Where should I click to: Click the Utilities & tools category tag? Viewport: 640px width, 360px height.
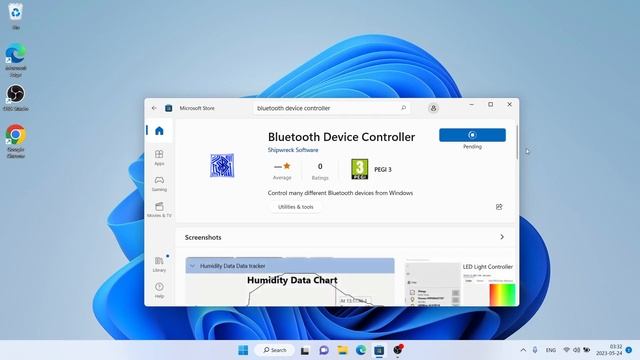296,207
